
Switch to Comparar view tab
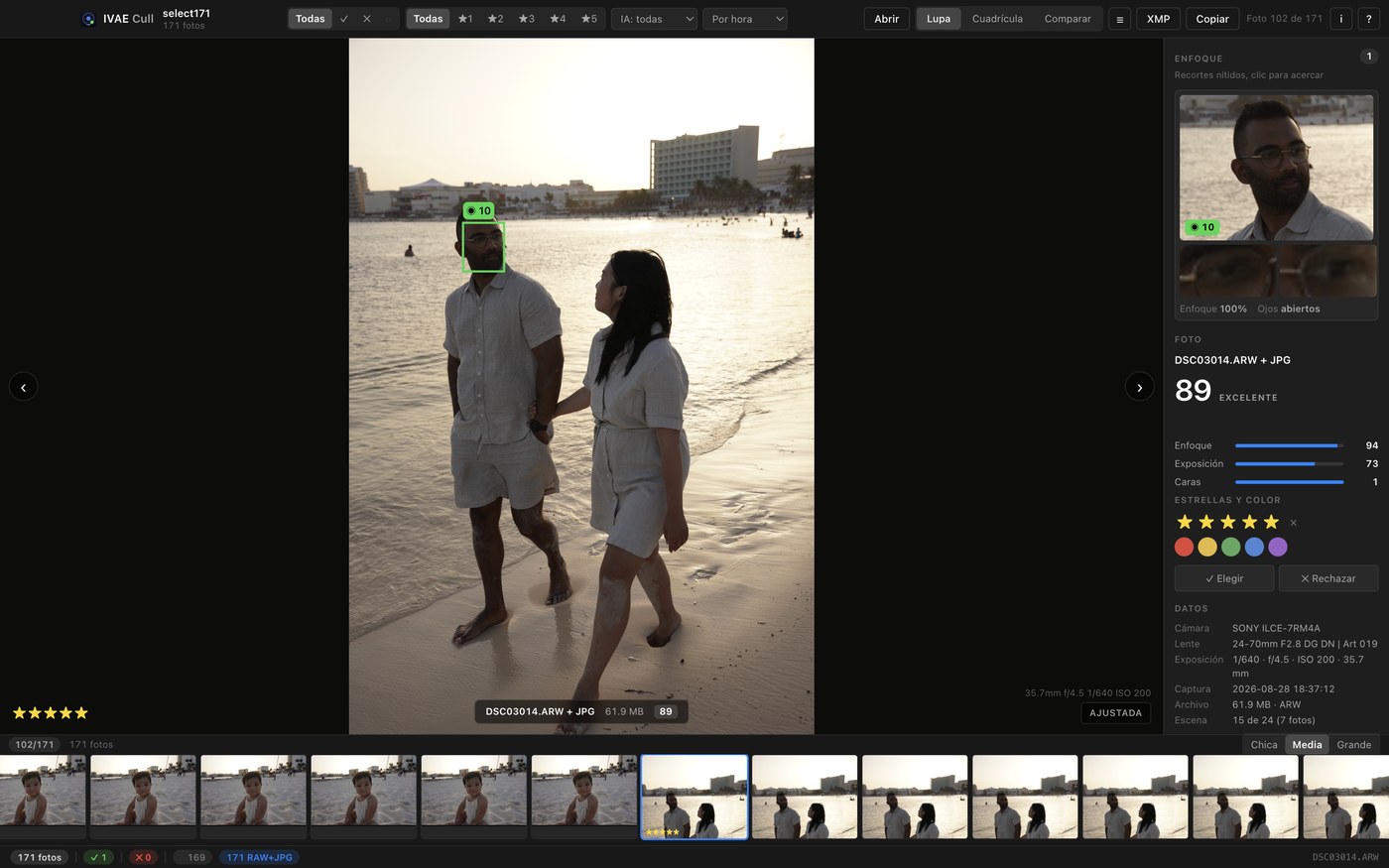(1068, 19)
